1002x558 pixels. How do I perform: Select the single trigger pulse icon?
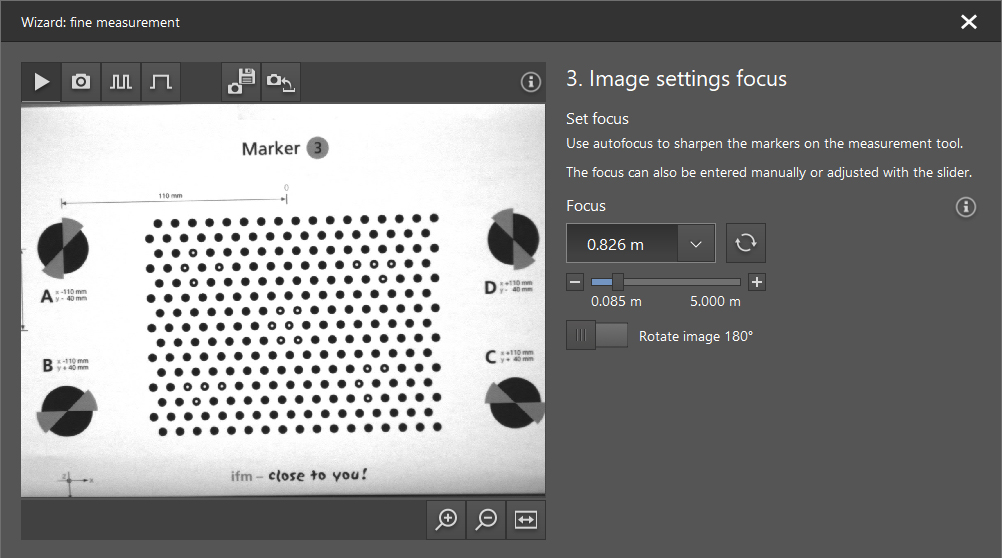click(161, 82)
